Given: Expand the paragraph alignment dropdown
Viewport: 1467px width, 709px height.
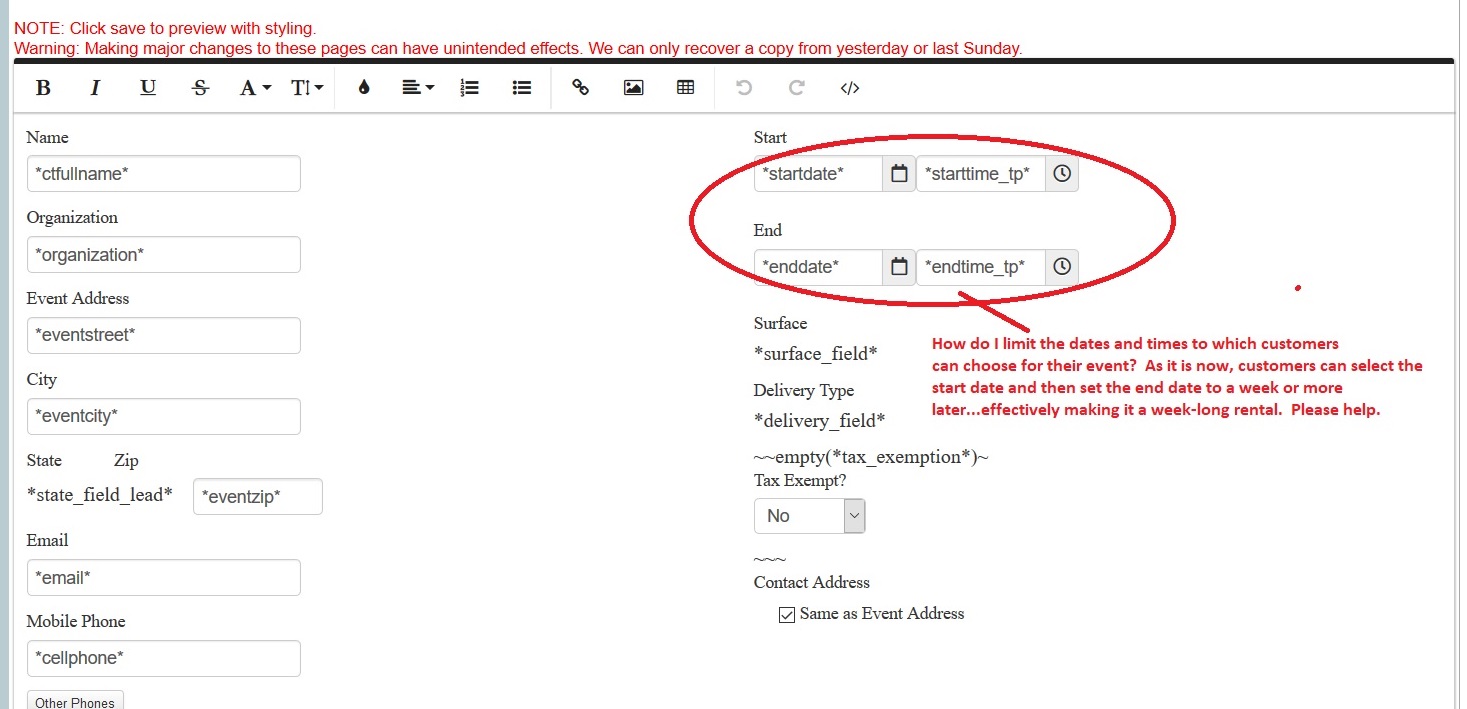Looking at the screenshot, I should point(417,88).
